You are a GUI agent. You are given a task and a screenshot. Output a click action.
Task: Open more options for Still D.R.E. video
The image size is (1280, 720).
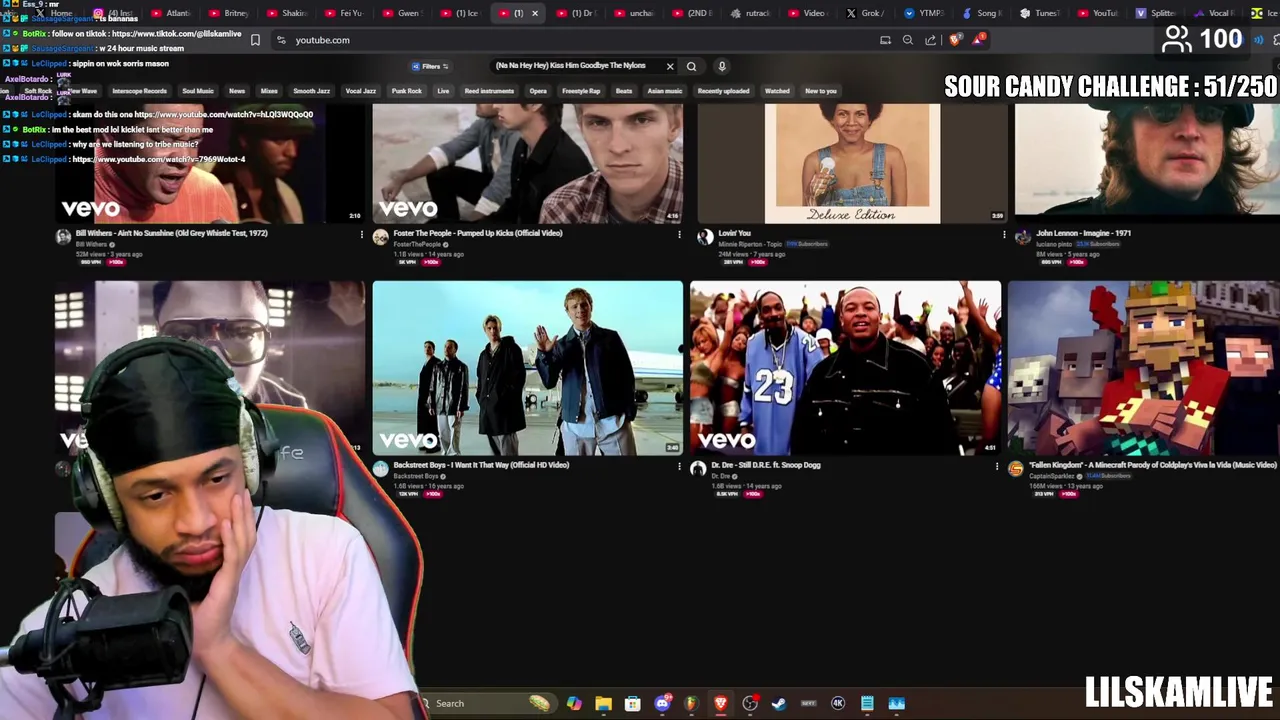(996, 467)
